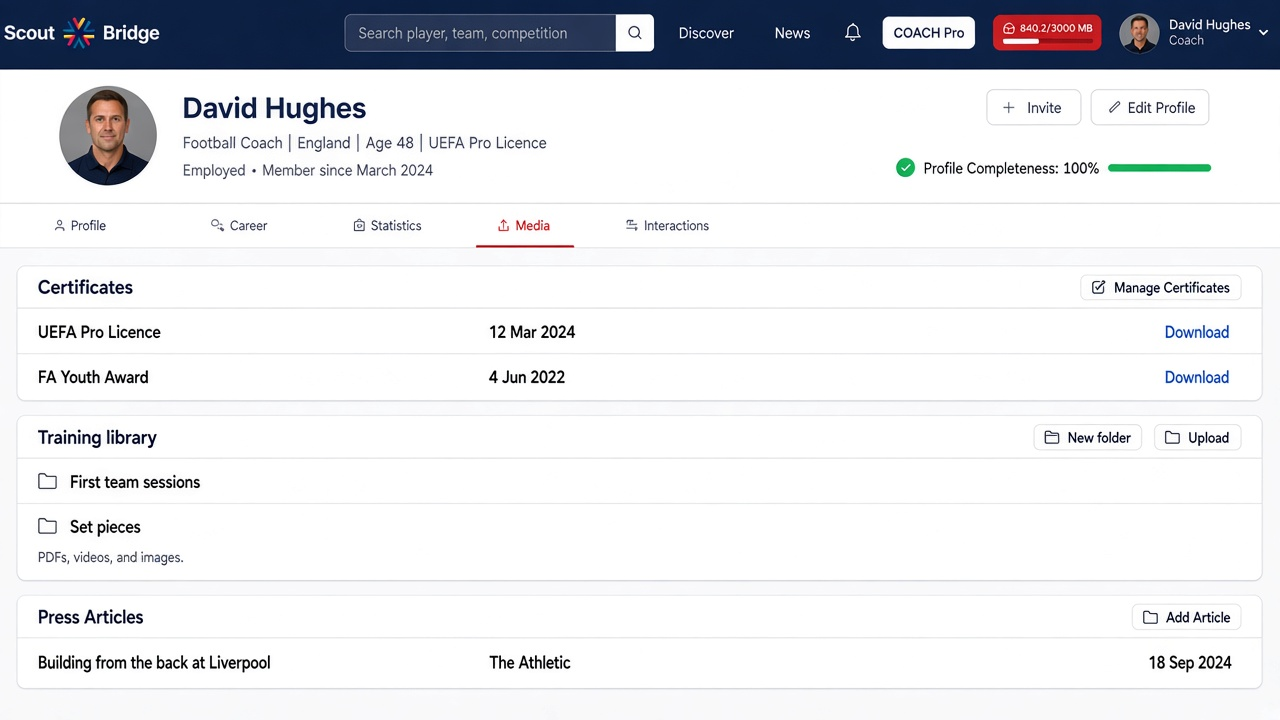Download the FA Youth Award certificate
1280x720 pixels.
(x=1197, y=377)
